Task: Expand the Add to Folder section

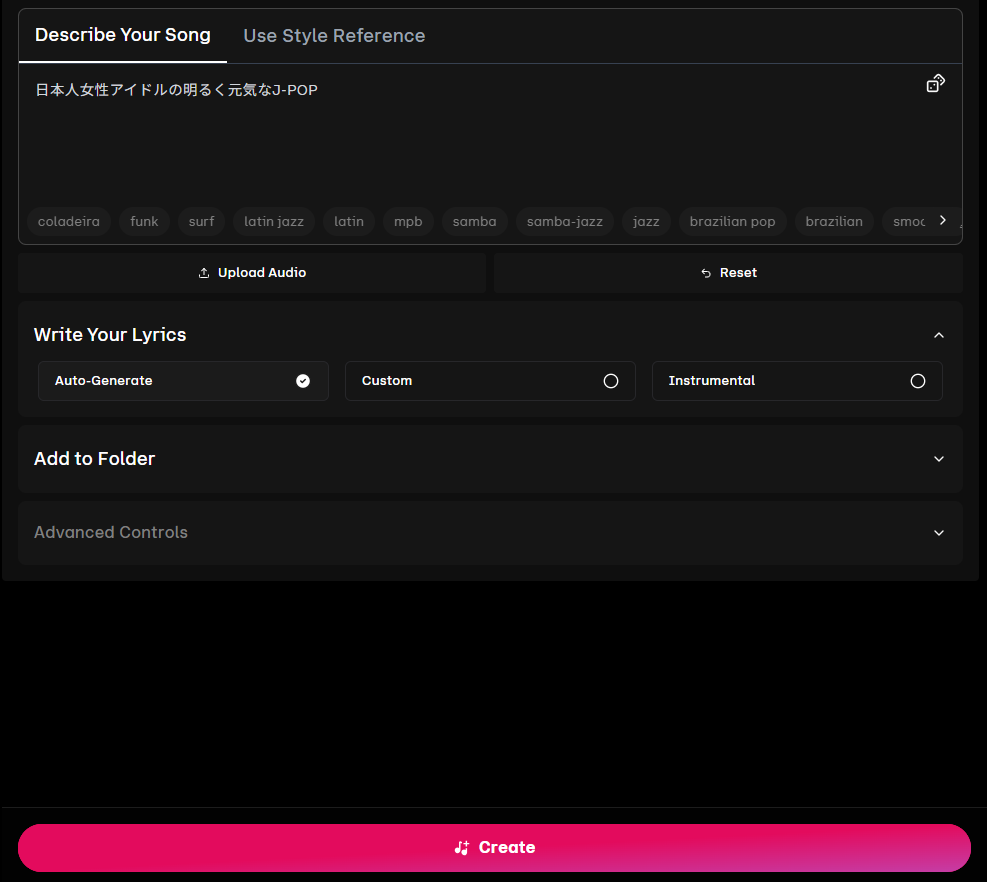Action: click(x=939, y=459)
